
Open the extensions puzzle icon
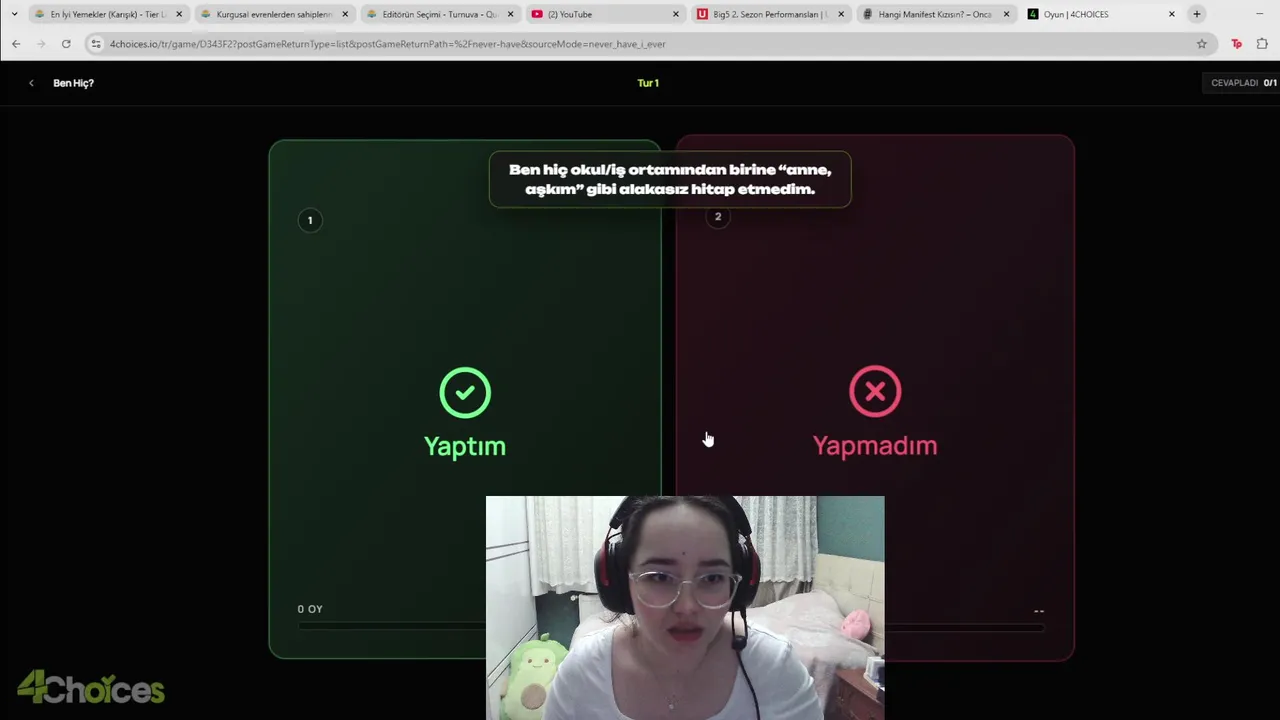tap(1262, 44)
